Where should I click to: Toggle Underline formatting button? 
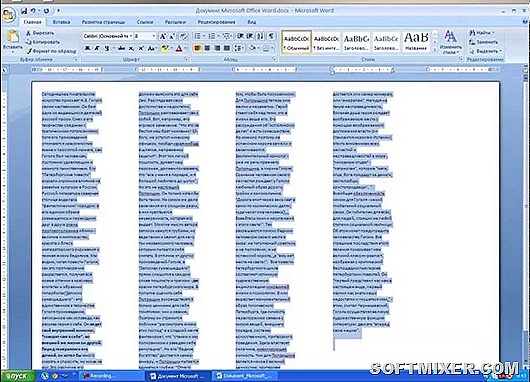coord(107,48)
